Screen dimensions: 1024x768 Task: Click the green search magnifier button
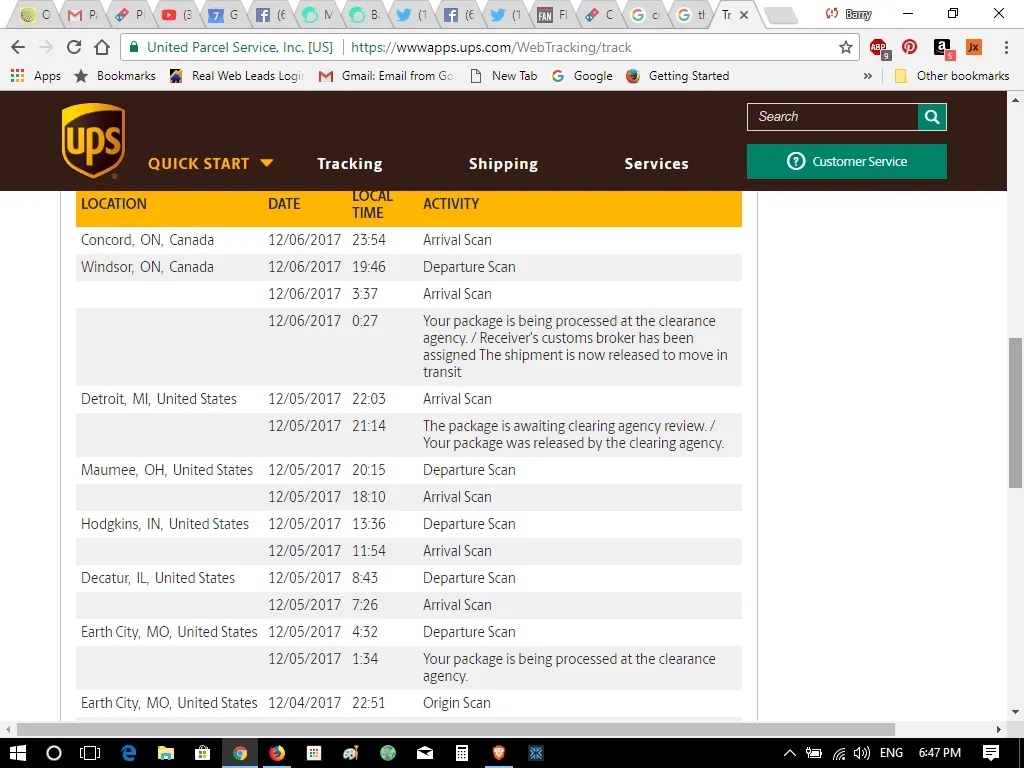932,117
